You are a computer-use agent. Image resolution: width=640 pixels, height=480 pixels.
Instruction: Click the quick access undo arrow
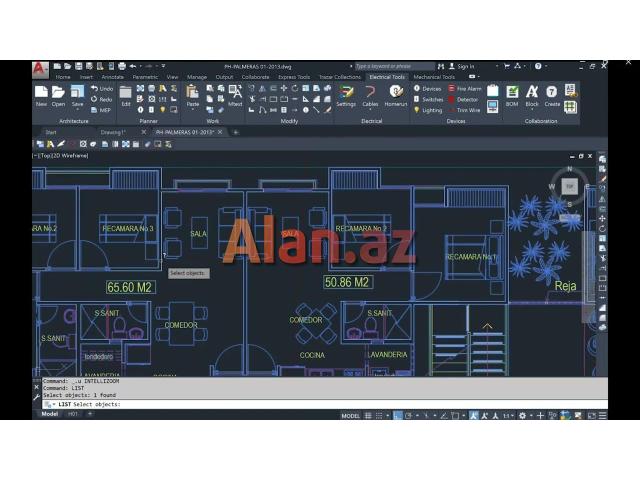pyautogui.click(x=133, y=66)
